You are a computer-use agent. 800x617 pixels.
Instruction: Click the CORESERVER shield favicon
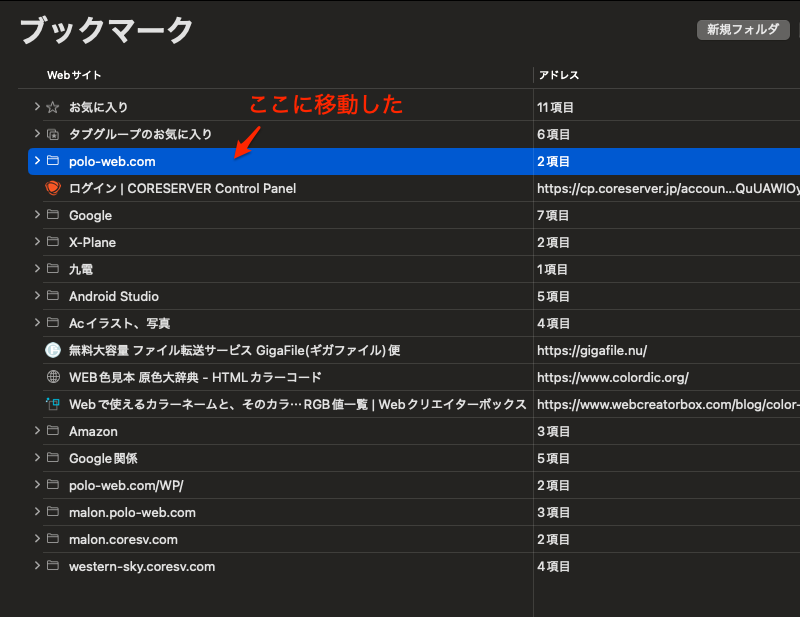pos(53,188)
